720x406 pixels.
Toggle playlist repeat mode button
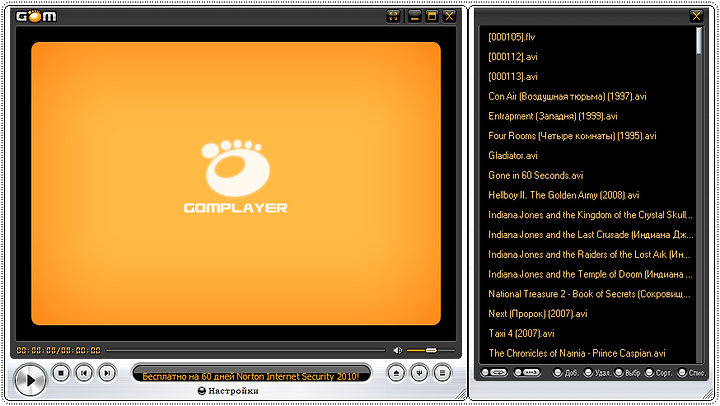point(494,372)
